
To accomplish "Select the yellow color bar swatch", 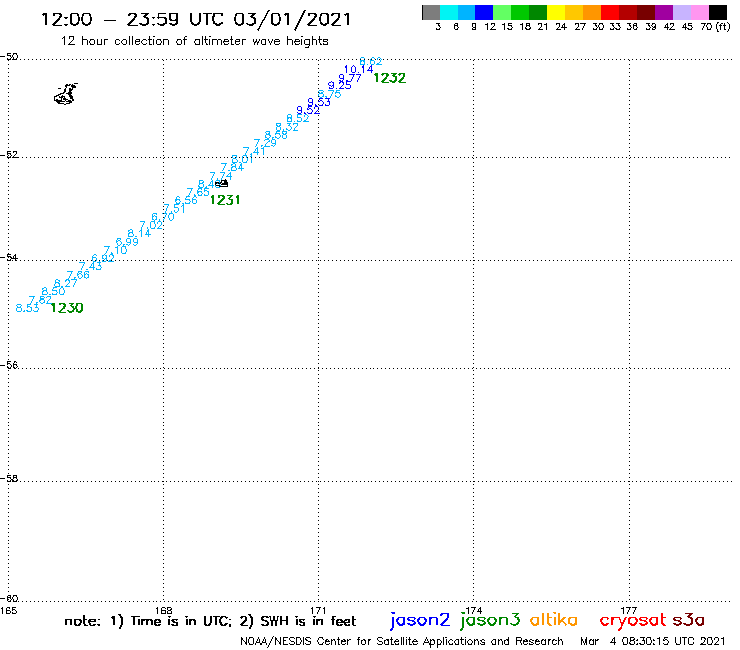I will [x=556, y=12].
